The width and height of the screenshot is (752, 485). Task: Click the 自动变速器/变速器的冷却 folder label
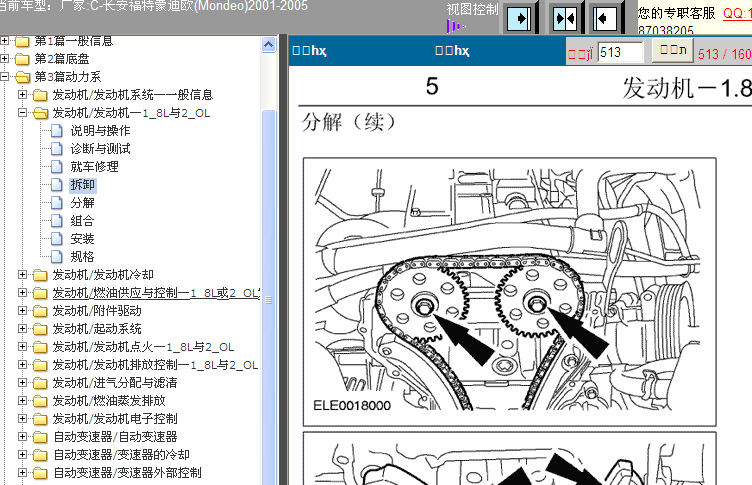click(121, 455)
